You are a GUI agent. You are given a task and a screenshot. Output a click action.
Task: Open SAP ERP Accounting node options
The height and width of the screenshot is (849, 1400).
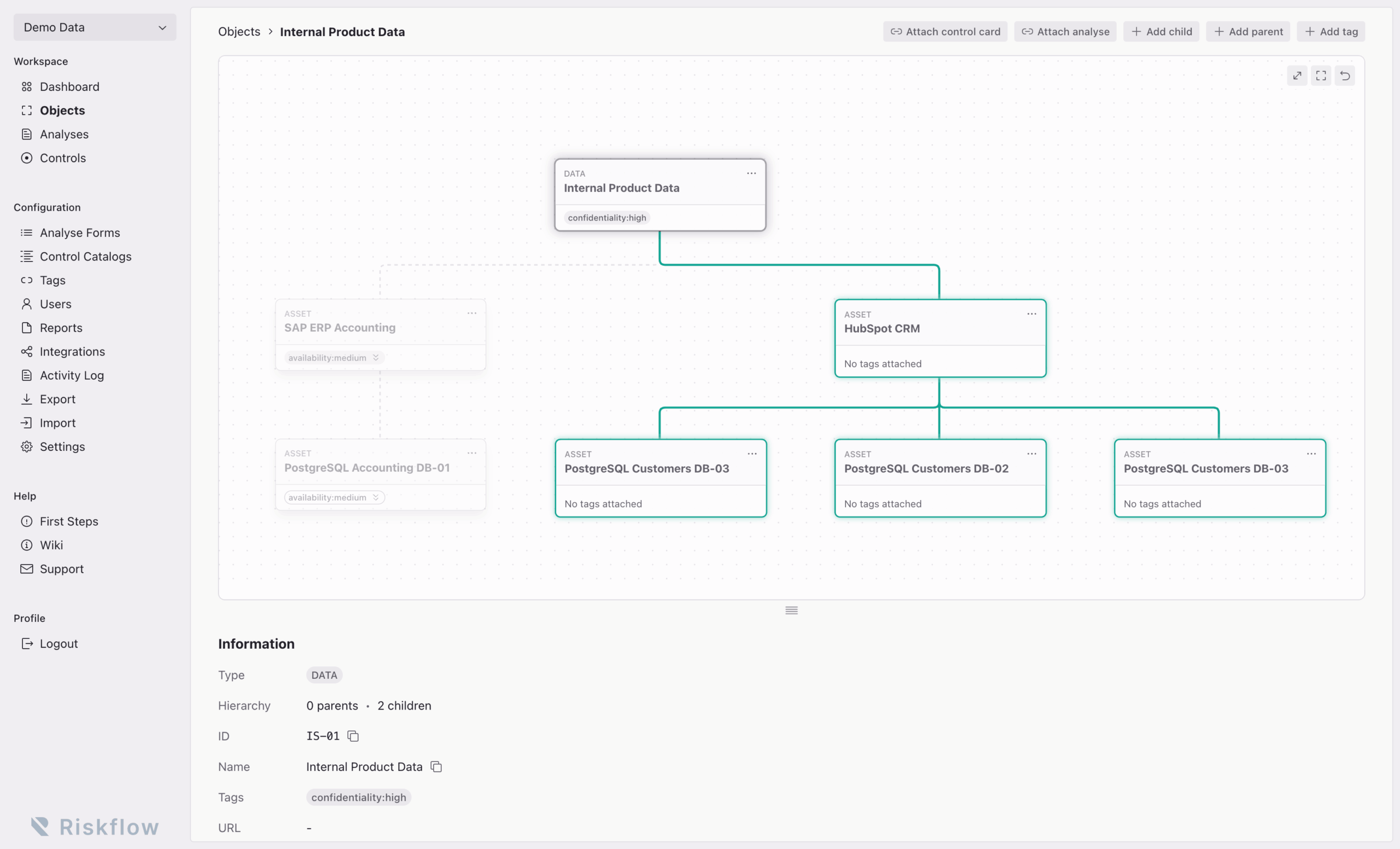pyautogui.click(x=471, y=313)
